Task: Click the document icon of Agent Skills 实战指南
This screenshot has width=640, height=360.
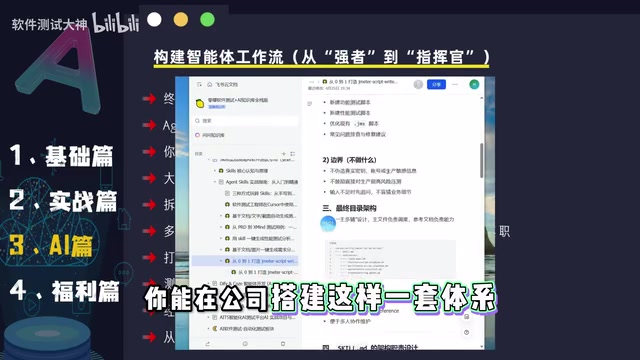Action: pos(221,182)
